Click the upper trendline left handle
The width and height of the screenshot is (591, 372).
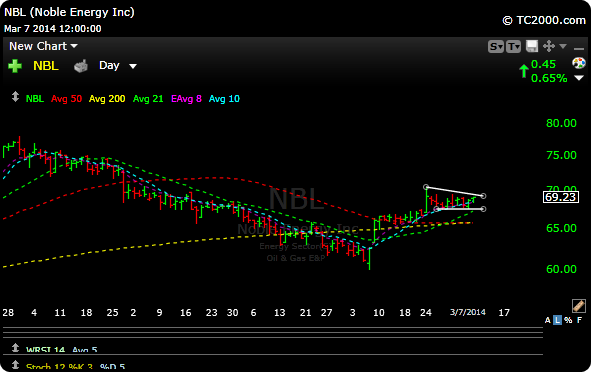tap(426, 187)
